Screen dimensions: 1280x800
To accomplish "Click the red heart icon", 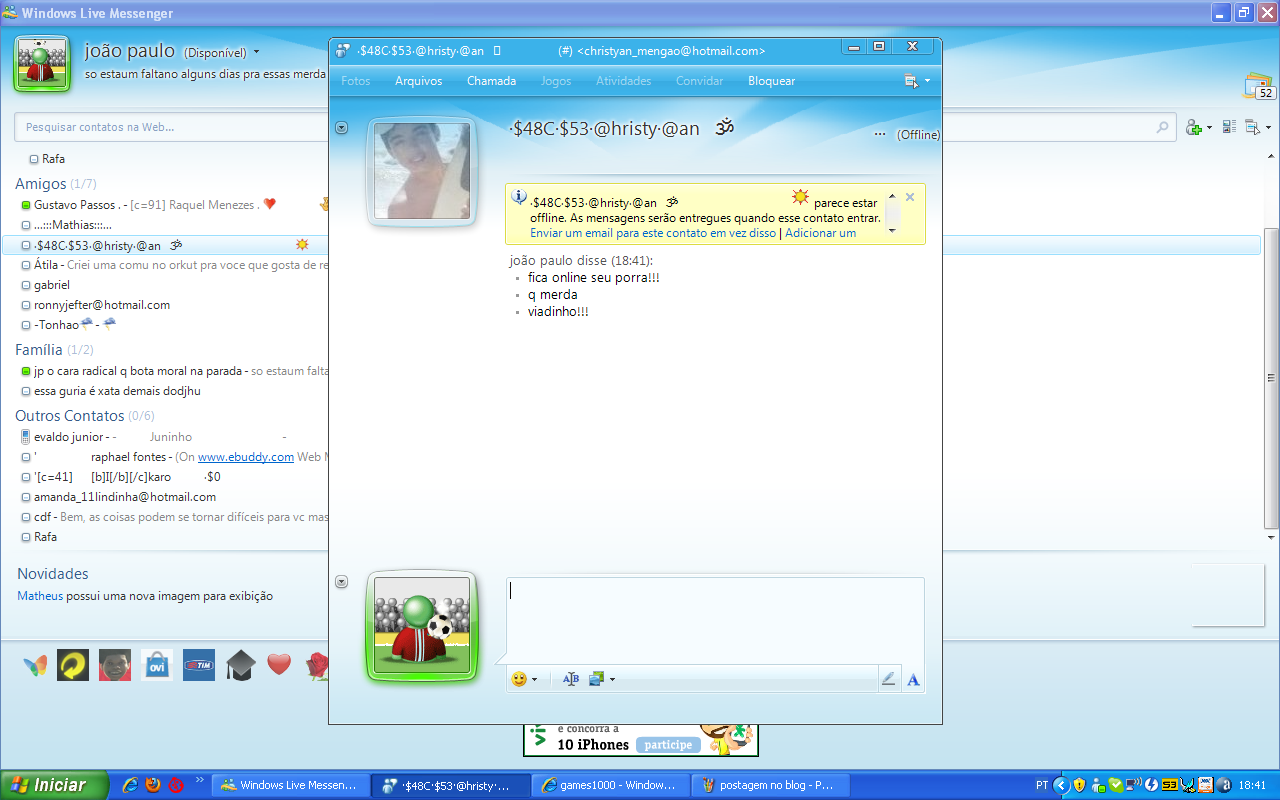I will tap(279, 665).
